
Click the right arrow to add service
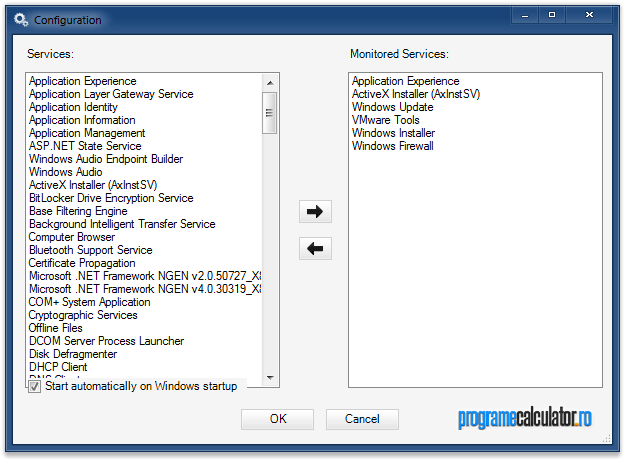pyautogui.click(x=315, y=212)
